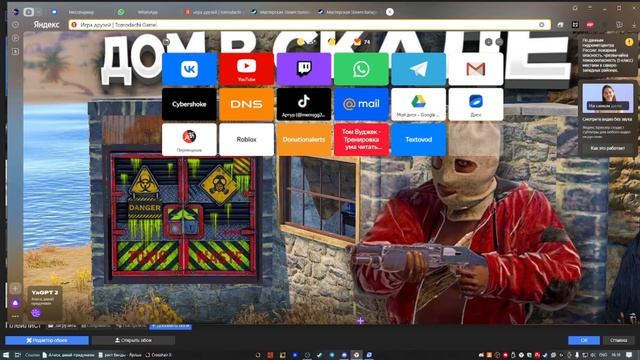Switch to the first Steam Мастерская tab
Viewport: 640px width, 360px height.
280,12
